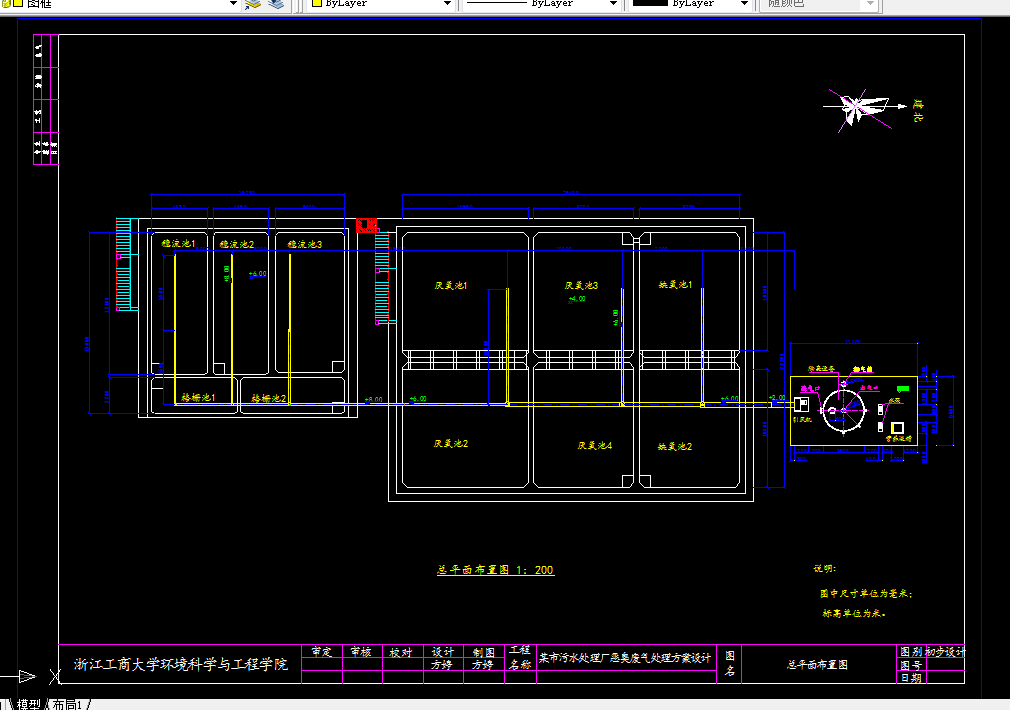Click the yellow layer color swatch
1010x710 pixels.
pos(18,3)
